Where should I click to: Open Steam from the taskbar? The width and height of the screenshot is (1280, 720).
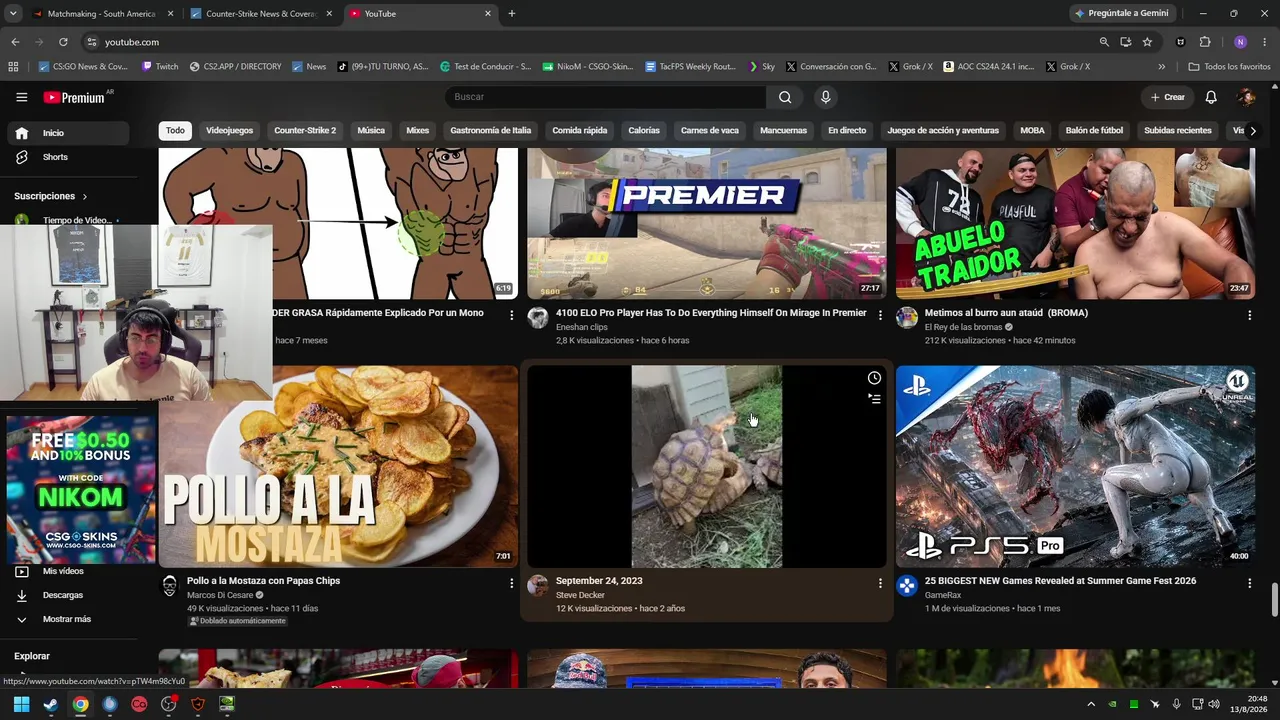[x=51, y=704]
